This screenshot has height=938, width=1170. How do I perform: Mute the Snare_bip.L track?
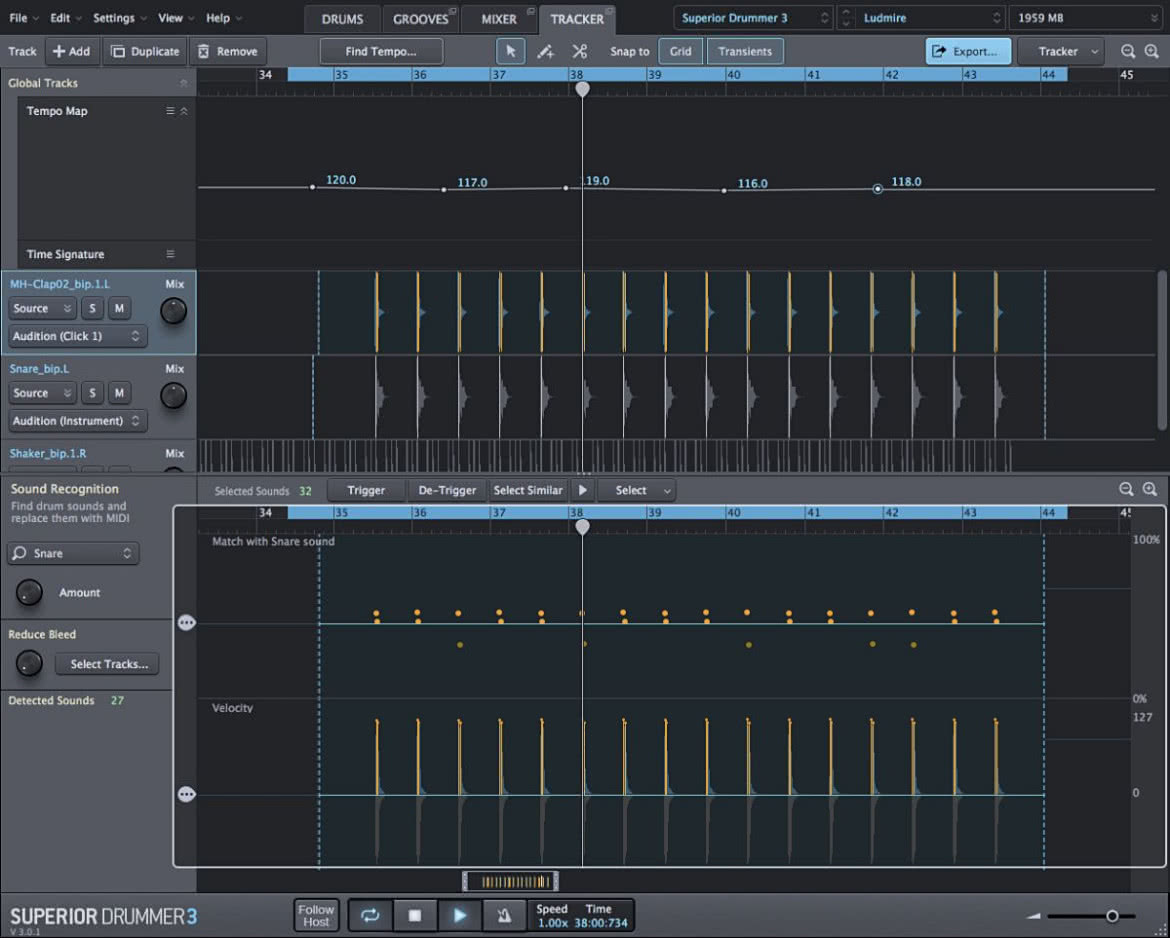(x=119, y=393)
